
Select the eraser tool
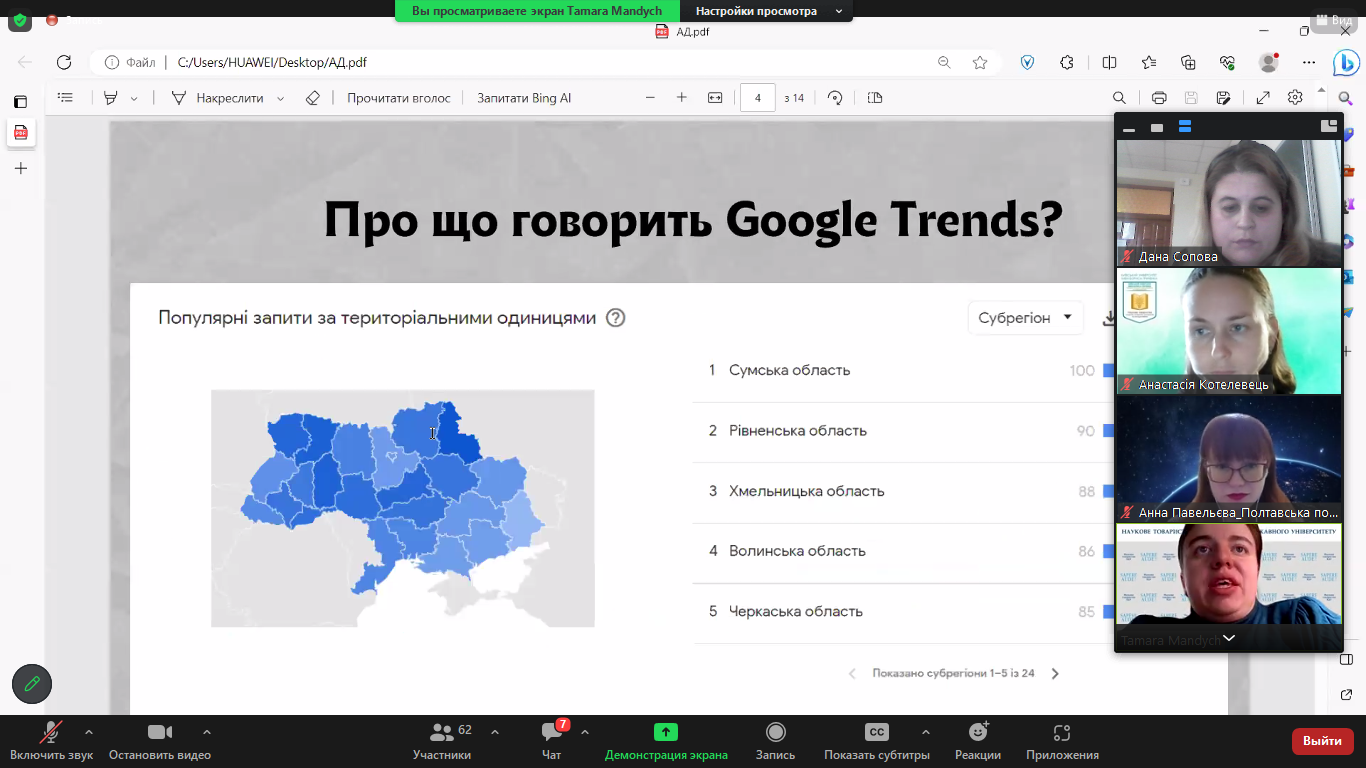tap(312, 98)
